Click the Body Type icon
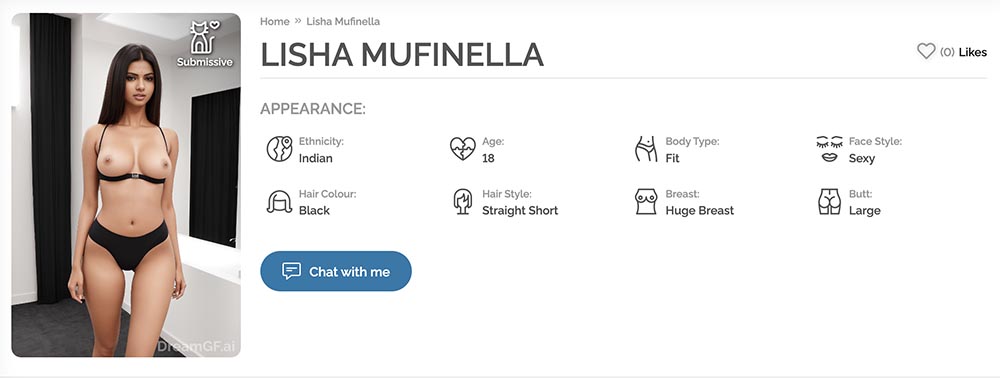1000x378 pixels. coord(645,149)
